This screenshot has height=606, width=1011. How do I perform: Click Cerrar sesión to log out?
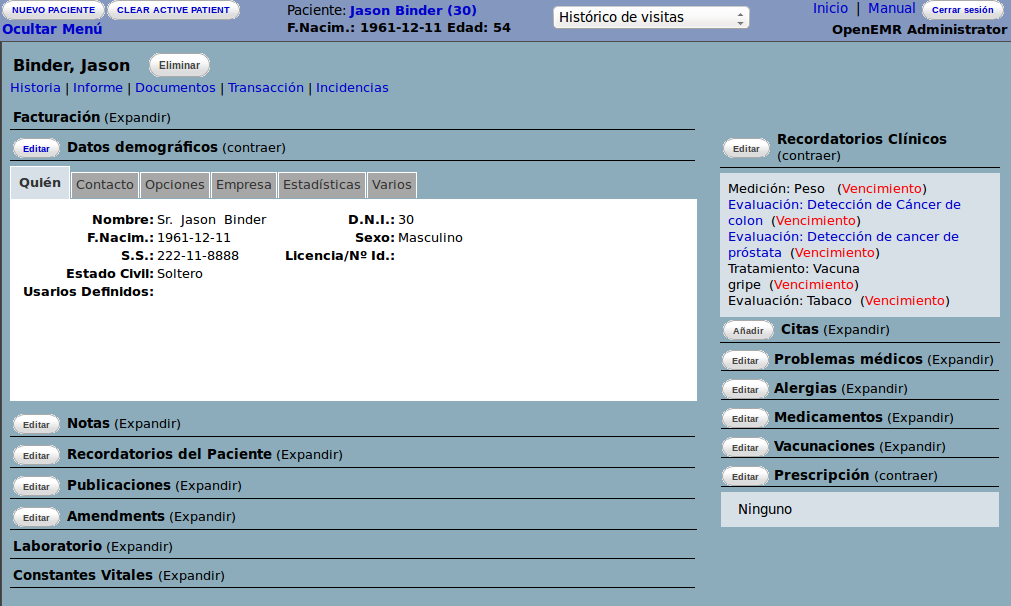(x=962, y=10)
